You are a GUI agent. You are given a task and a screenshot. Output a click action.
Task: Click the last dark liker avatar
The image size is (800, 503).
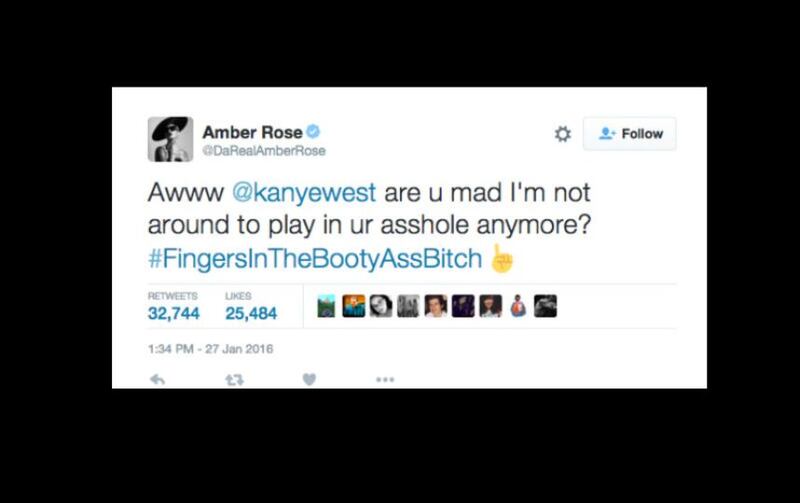coord(545,306)
